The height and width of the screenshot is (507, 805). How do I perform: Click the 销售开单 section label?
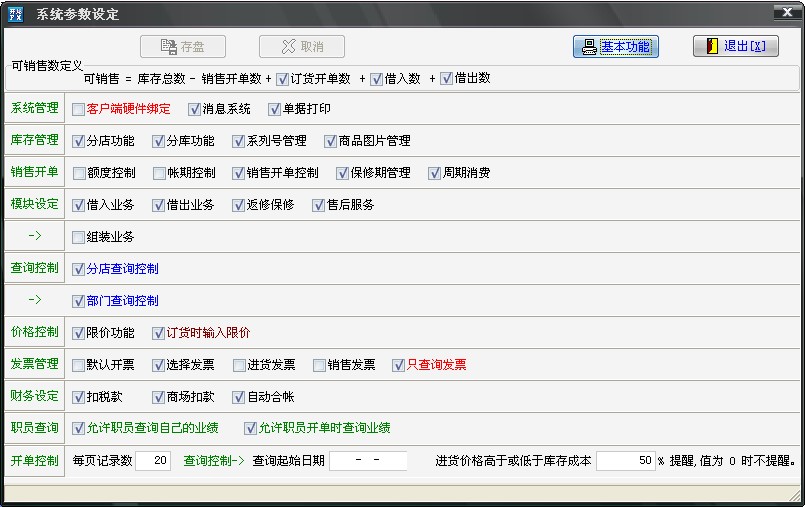(x=34, y=172)
